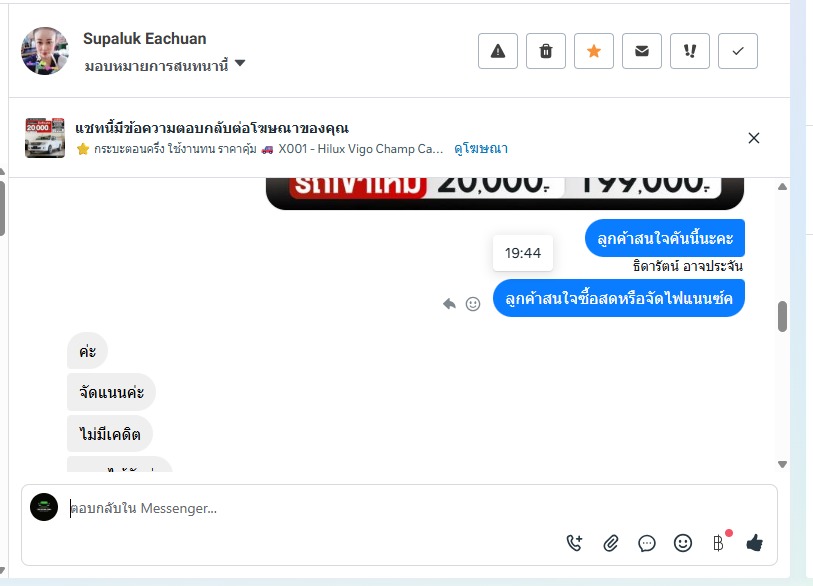Start a call with phone plus icon

coord(574,543)
